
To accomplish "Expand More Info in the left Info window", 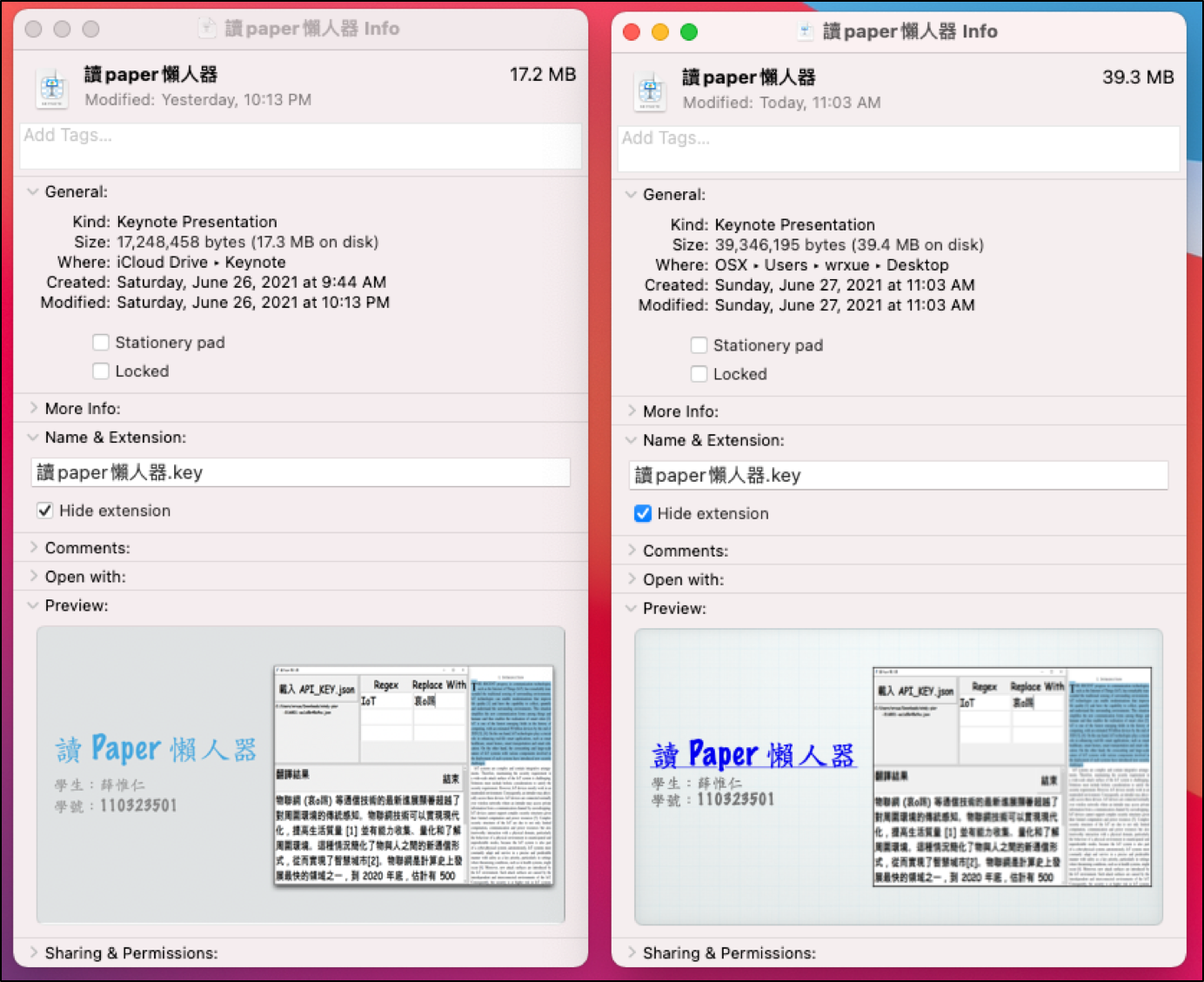I will click(x=33, y=408).
